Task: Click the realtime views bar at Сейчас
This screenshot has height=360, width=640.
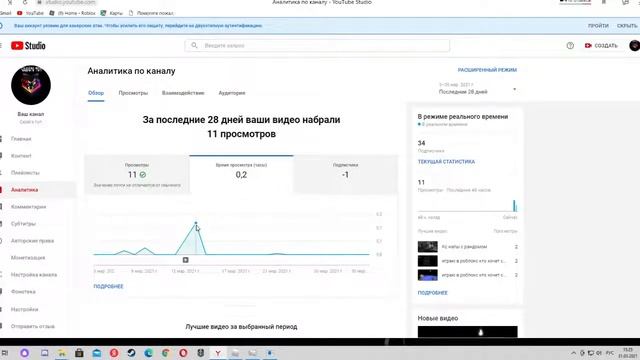Action: coord(514,206)
